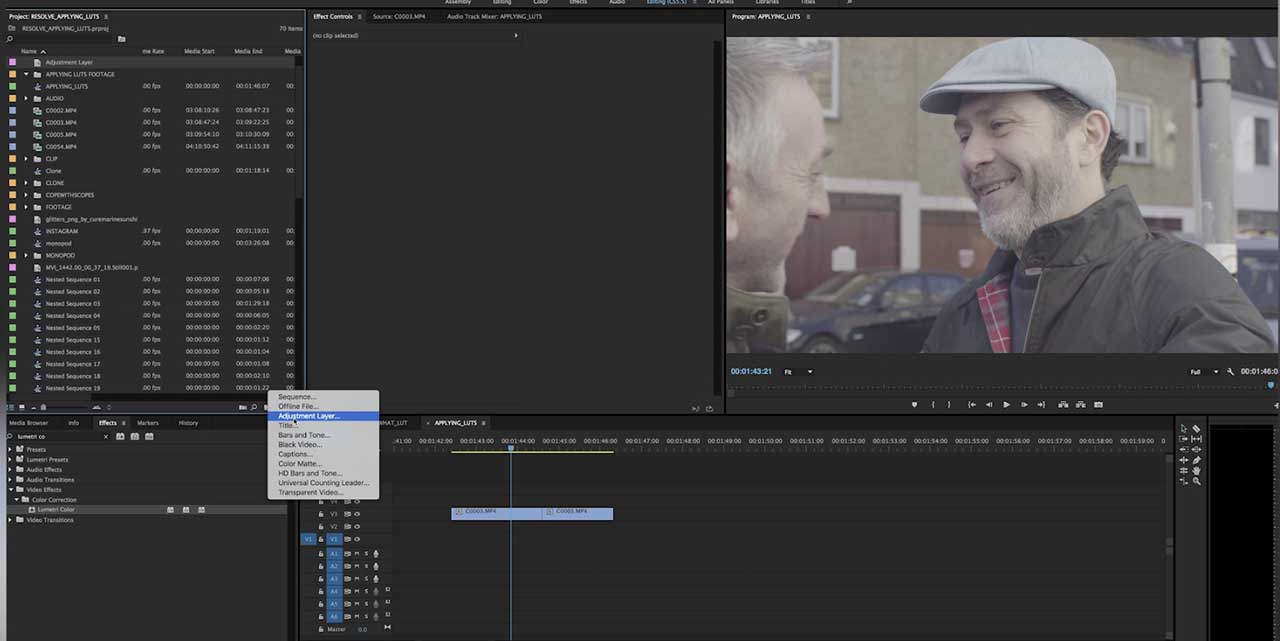Toggle V1 track output eye
Screen dimensions: 1280x641
click(357, 539)
